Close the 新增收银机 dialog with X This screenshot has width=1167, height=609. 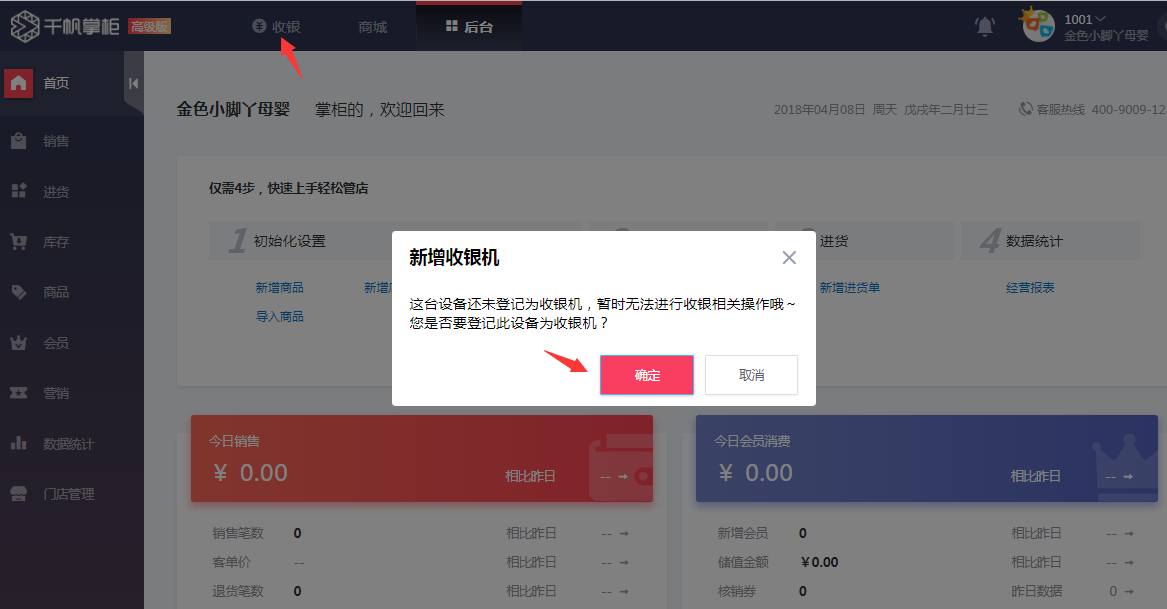point(789,258)
